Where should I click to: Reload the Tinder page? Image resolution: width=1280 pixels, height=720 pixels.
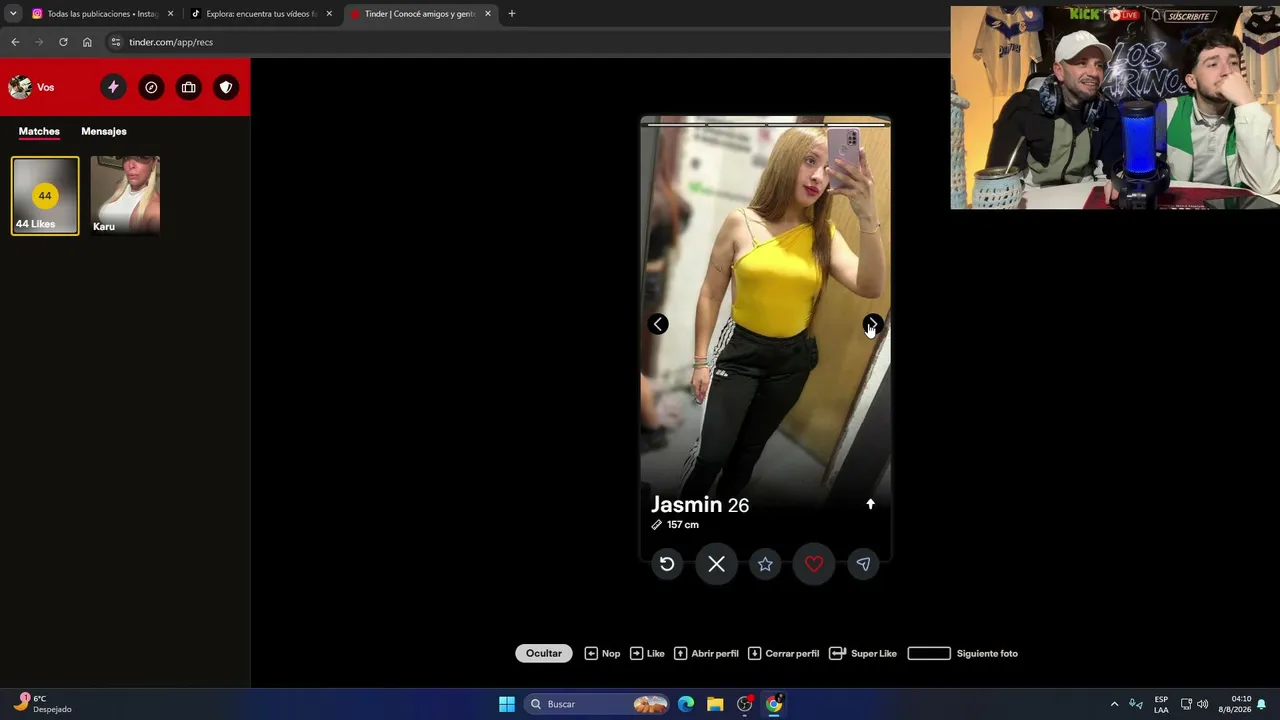point(63,42)
